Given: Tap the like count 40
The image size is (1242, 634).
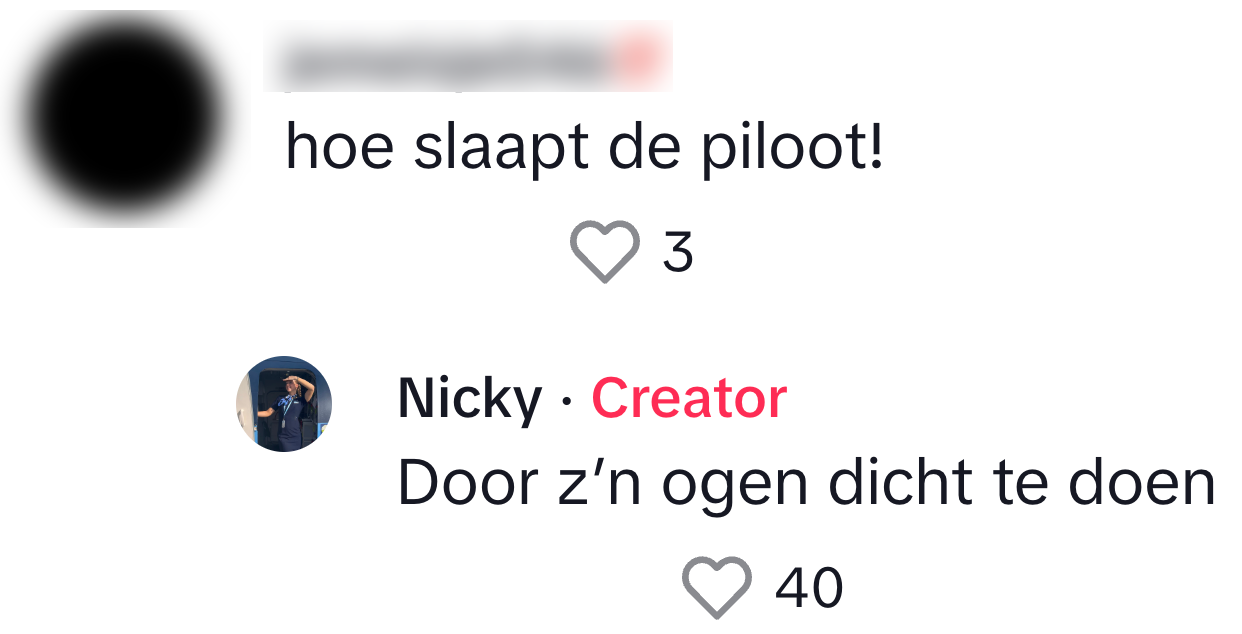Looking at the screenshot, I should (810, 588).
